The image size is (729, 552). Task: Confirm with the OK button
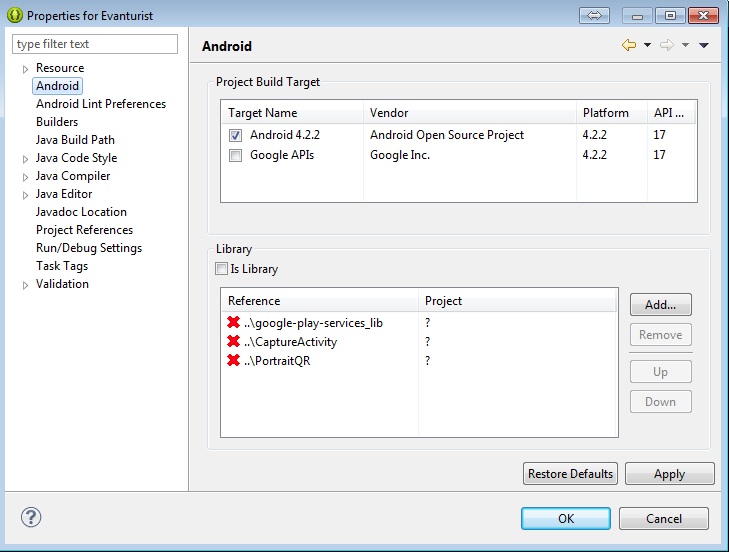coord(566,519)
